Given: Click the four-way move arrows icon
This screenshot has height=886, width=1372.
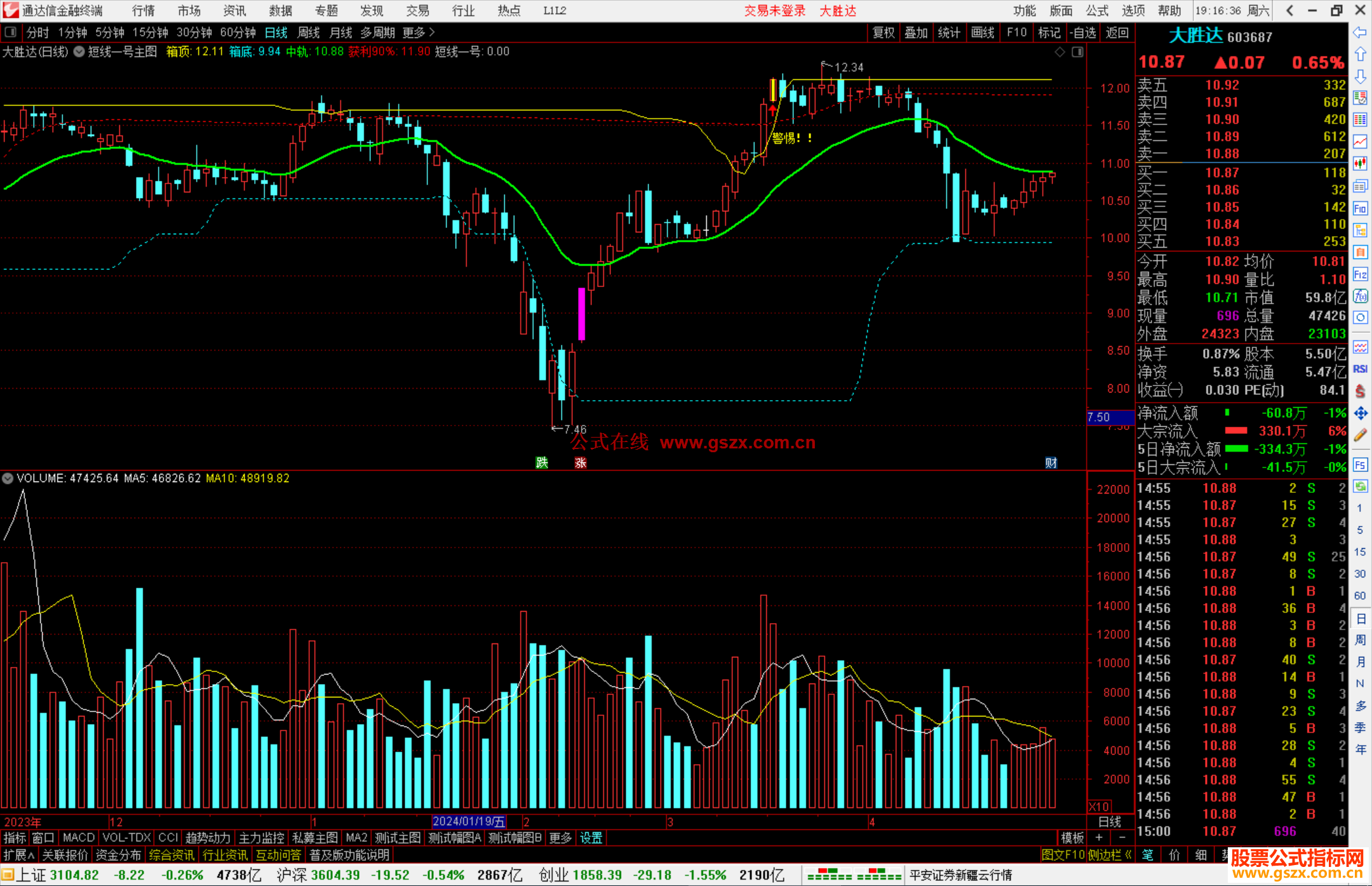Looking at the screenshot, I should click(1360, 413).
